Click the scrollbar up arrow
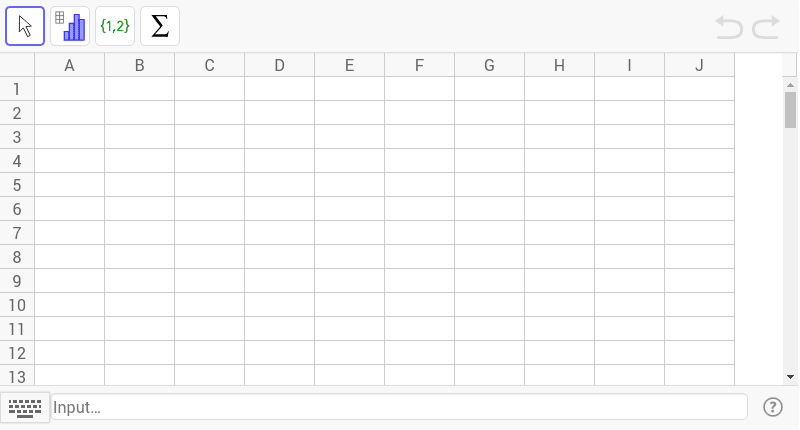Screen dimensions: 800x430 coord(790,85)
